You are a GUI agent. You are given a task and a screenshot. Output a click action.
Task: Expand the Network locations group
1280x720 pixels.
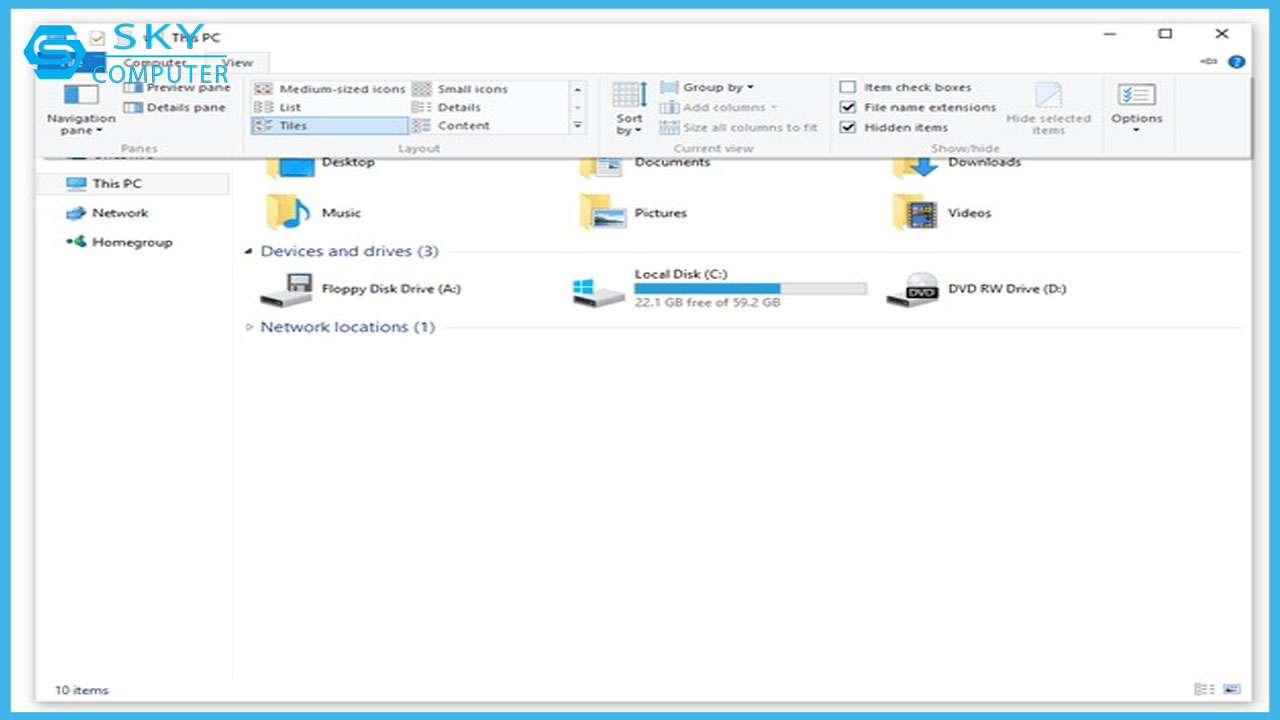click(250, 327)
